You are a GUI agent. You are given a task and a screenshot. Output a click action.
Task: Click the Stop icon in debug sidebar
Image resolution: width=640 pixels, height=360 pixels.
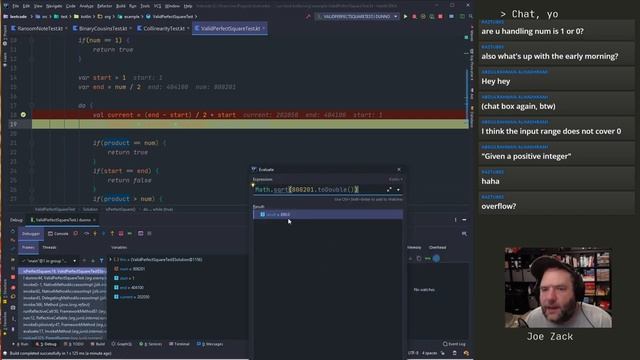coord(13,278)
